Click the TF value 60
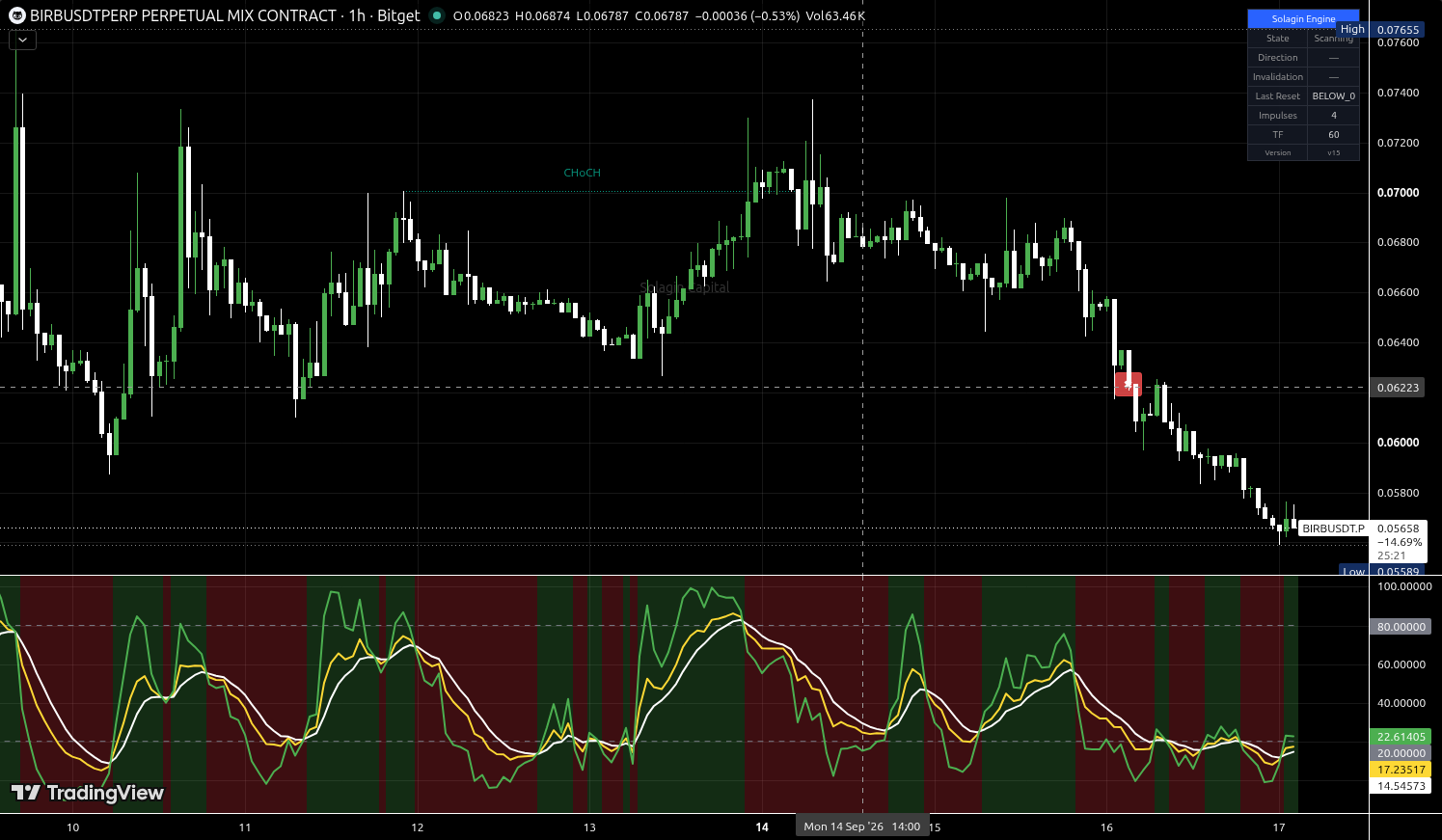Image resolution: width=1442 pixels, height=840 pixels. click(x=1333, y=135)
